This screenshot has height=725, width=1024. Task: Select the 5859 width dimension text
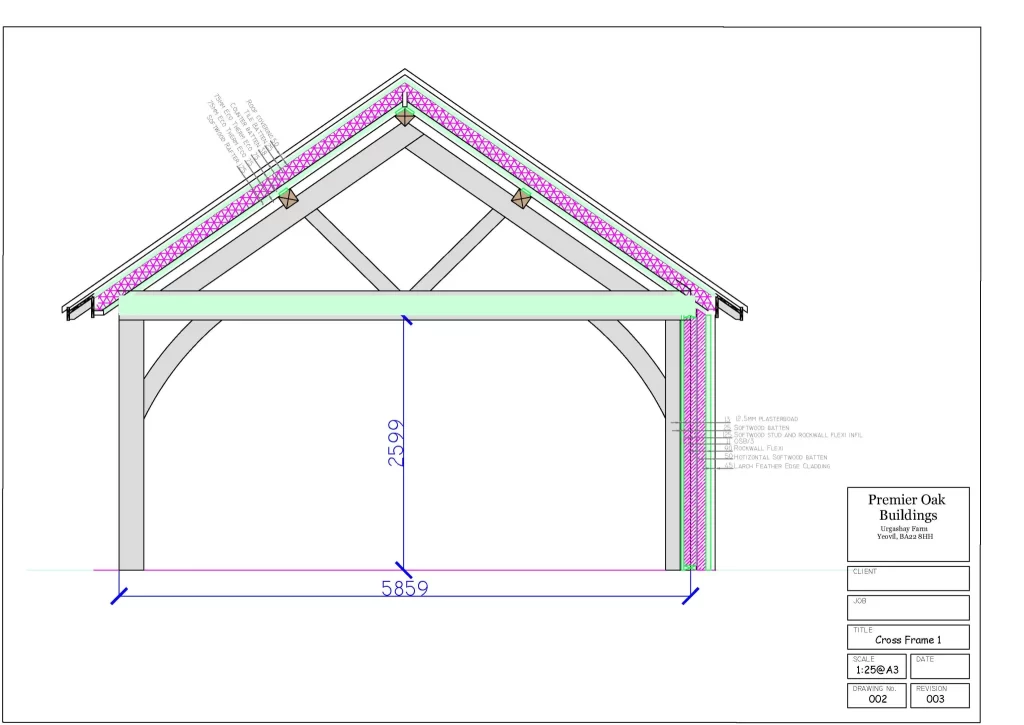click(x=405, y=589)
